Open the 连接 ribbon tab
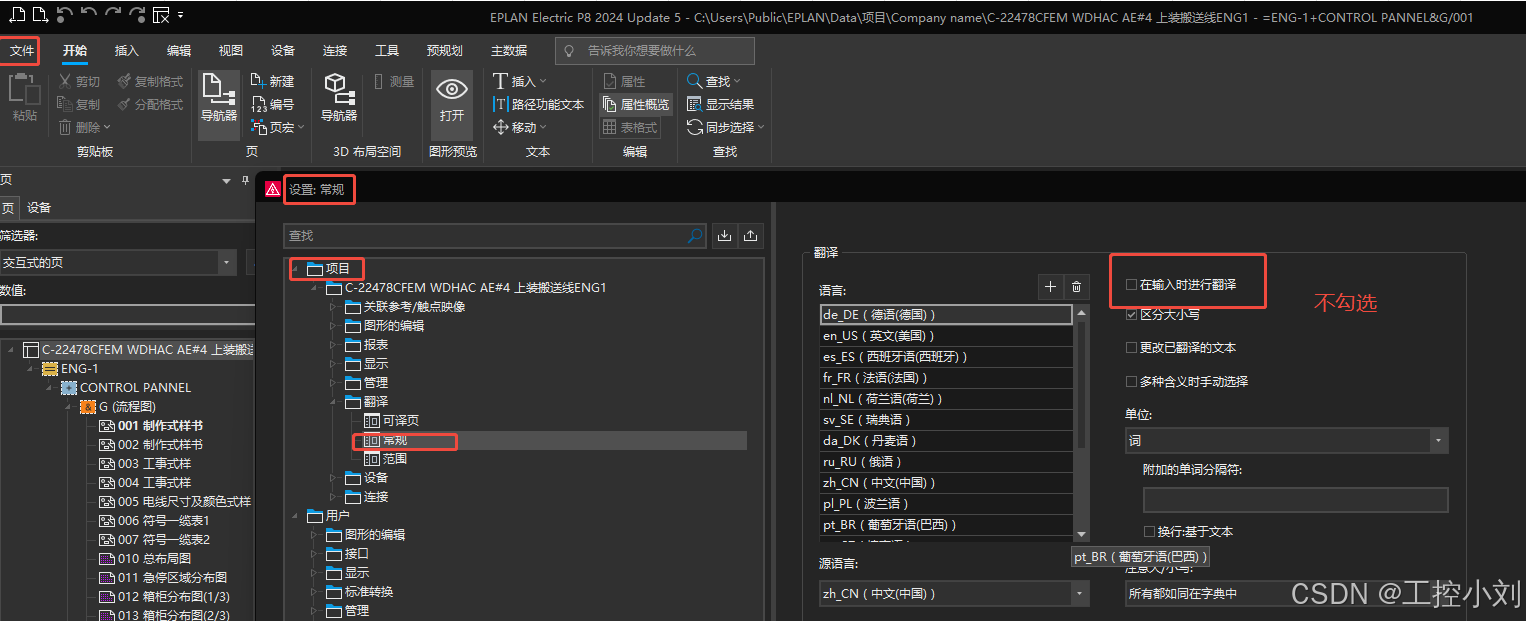The width and height of the screenshot is (1526, 621). 335,50
